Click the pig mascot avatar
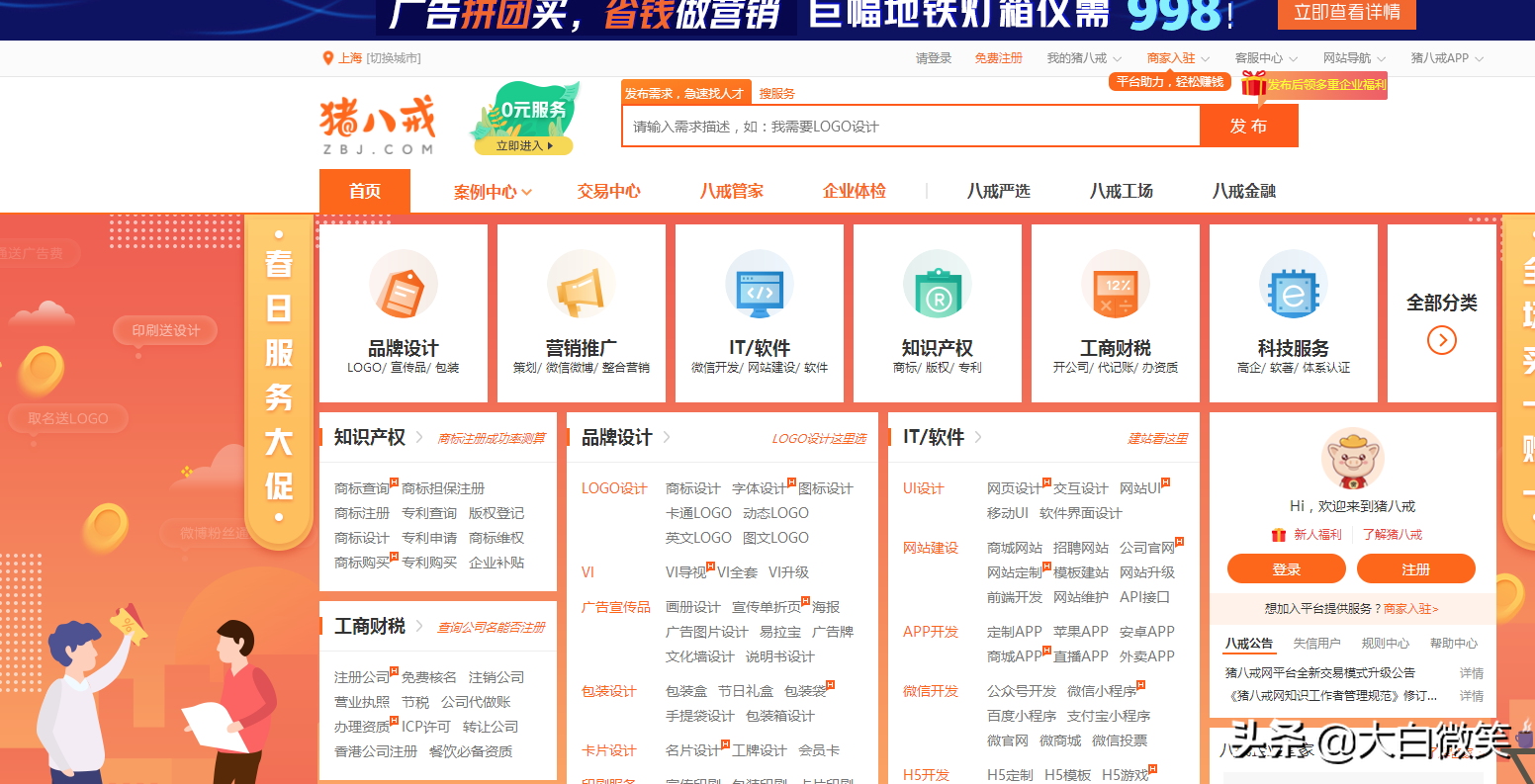 point(1353,459)
